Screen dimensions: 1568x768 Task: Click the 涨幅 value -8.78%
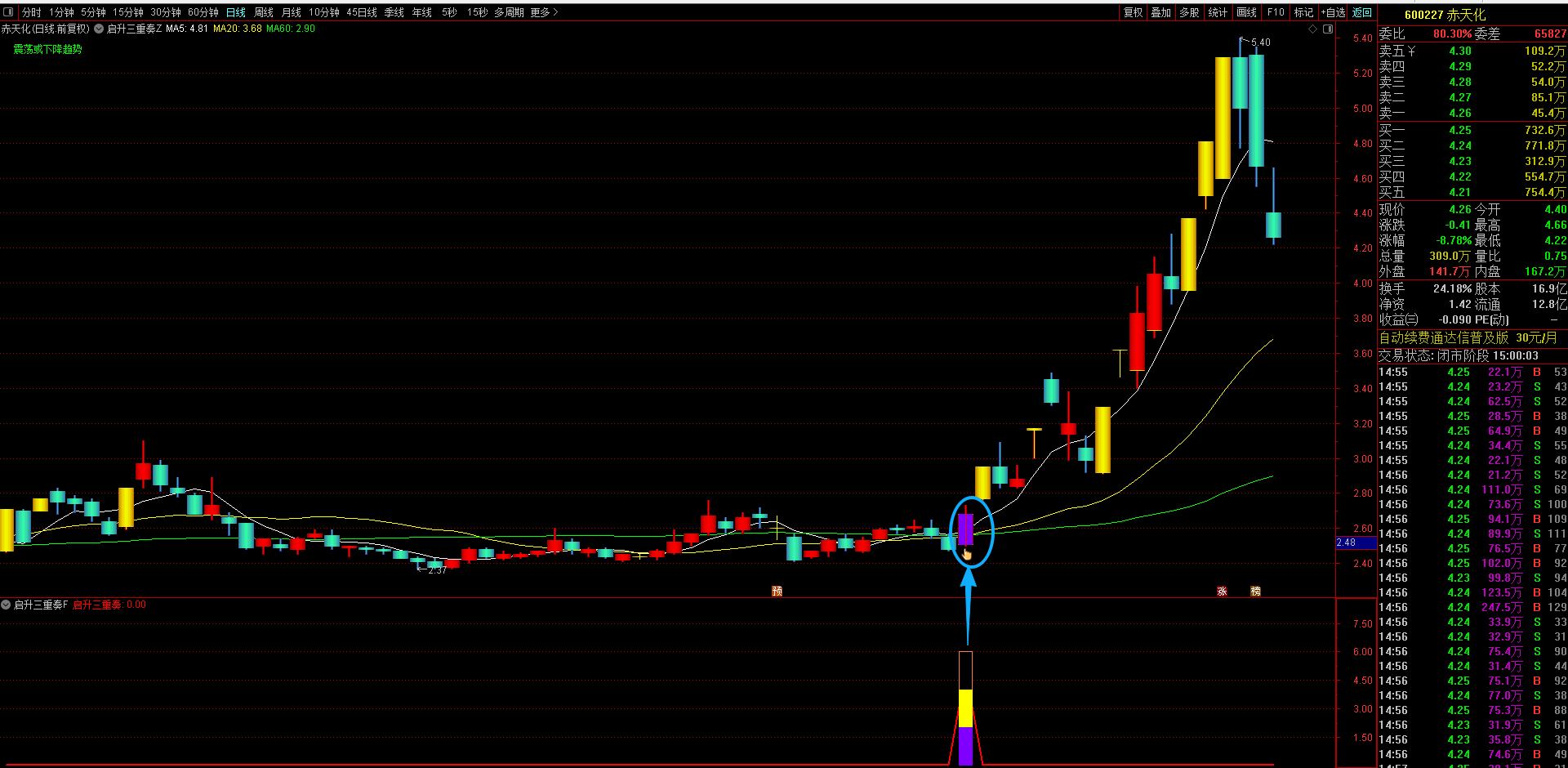coord(1454,240)
